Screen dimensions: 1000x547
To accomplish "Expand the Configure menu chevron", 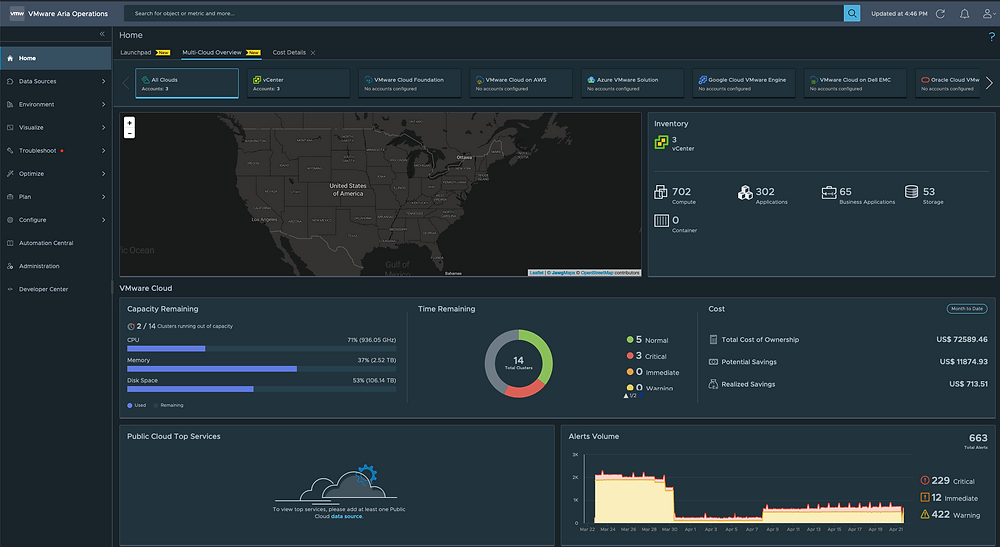I will pyautogui.click(x=103, y=220).
